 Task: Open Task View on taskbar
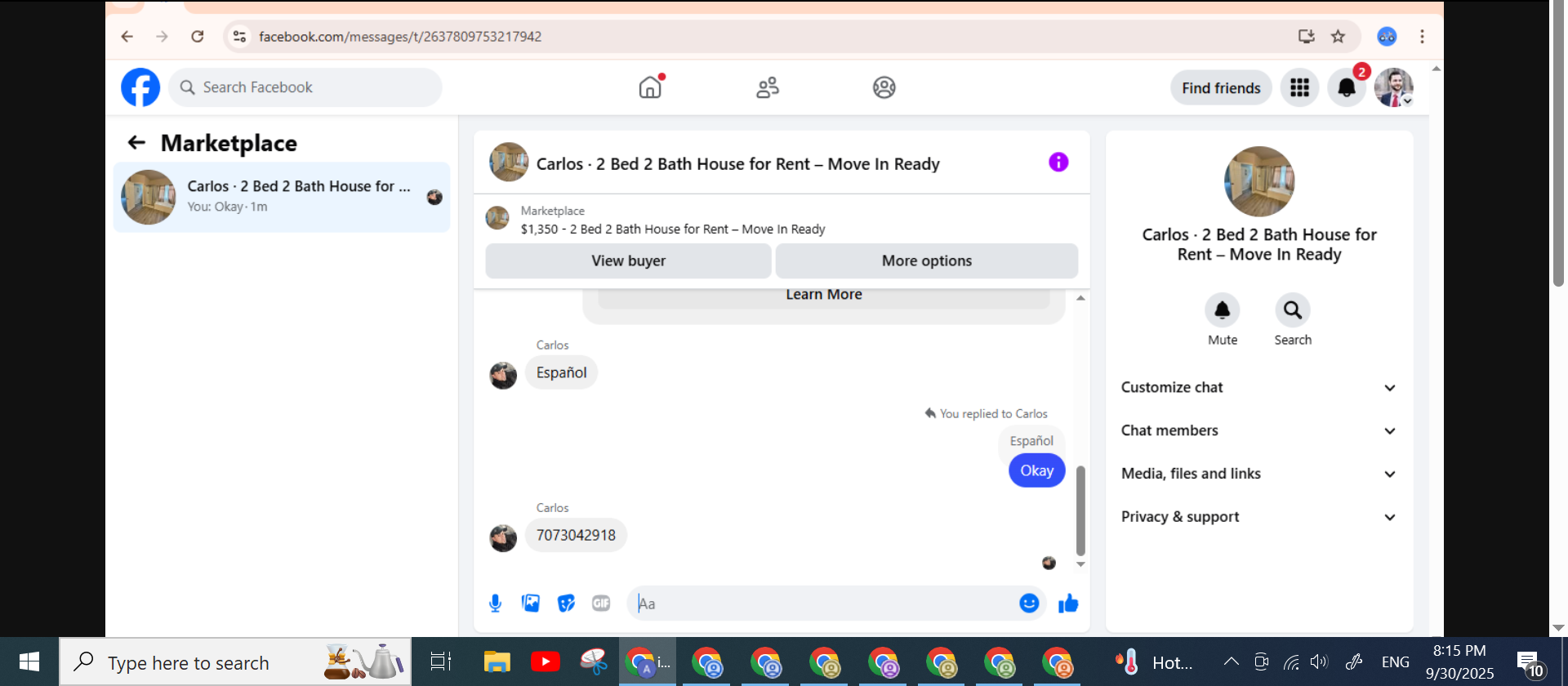(440, 662)
